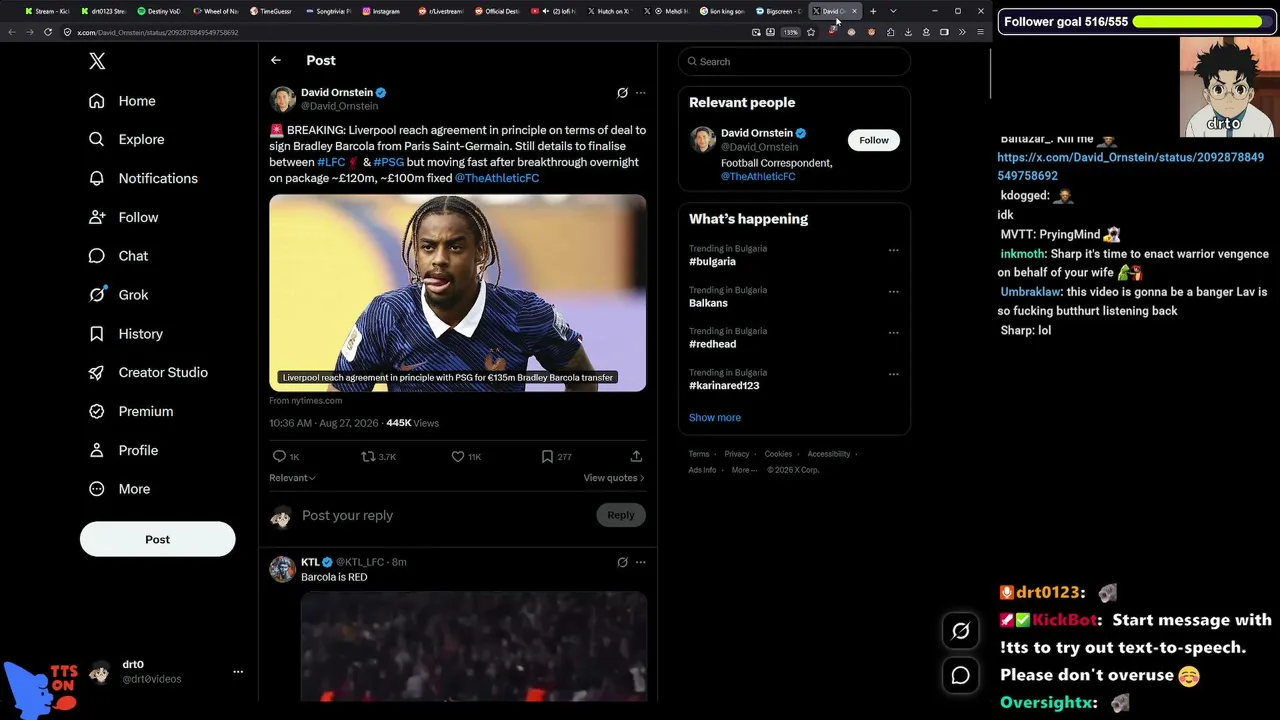Open options for #bulgaria trend
Image resolution: width=1280 pixels, height=720 pixels.
point(894,250)
